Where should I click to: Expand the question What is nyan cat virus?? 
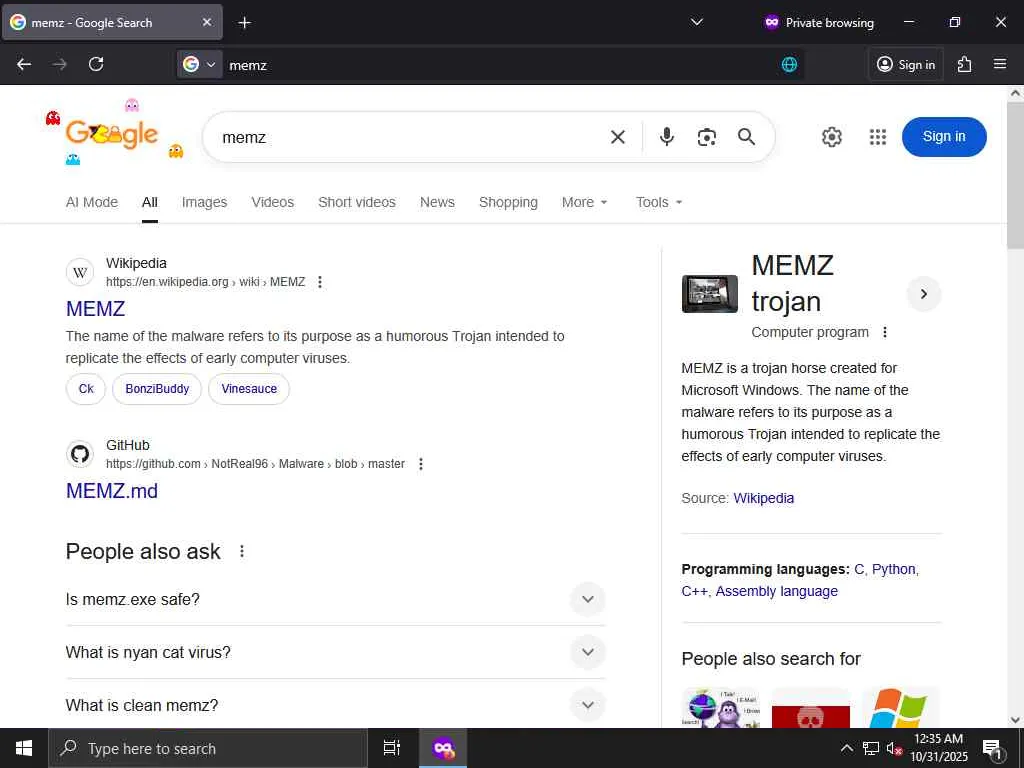(x=335, y=652)
